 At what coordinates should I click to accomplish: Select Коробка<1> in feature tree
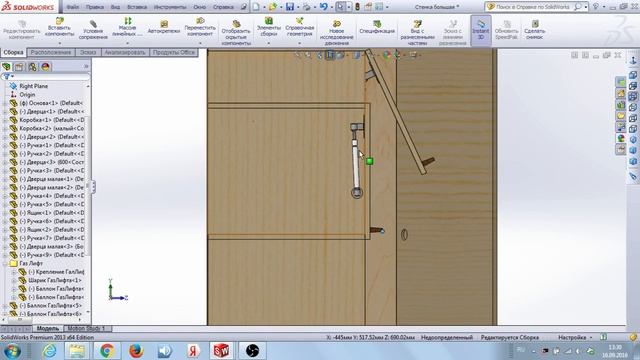click(x=51, y=120)
